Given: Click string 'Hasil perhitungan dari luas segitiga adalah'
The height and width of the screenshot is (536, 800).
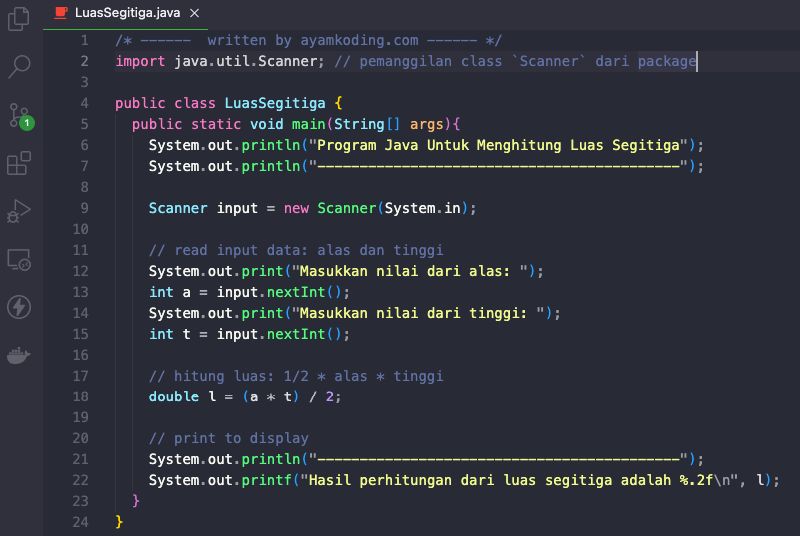Looking at the screenshot, I should (x=490, y=480).
